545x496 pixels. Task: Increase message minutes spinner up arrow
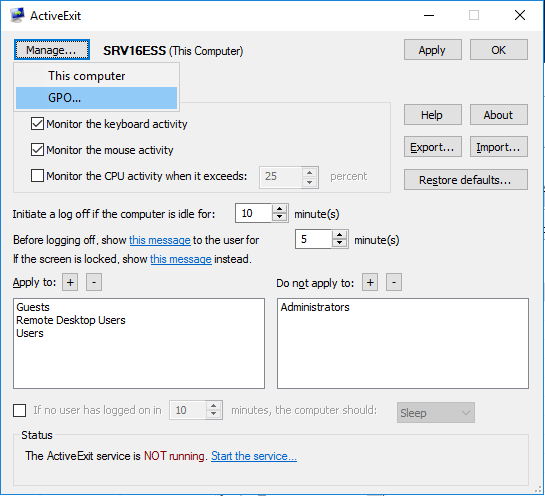[x=339, y=235]
